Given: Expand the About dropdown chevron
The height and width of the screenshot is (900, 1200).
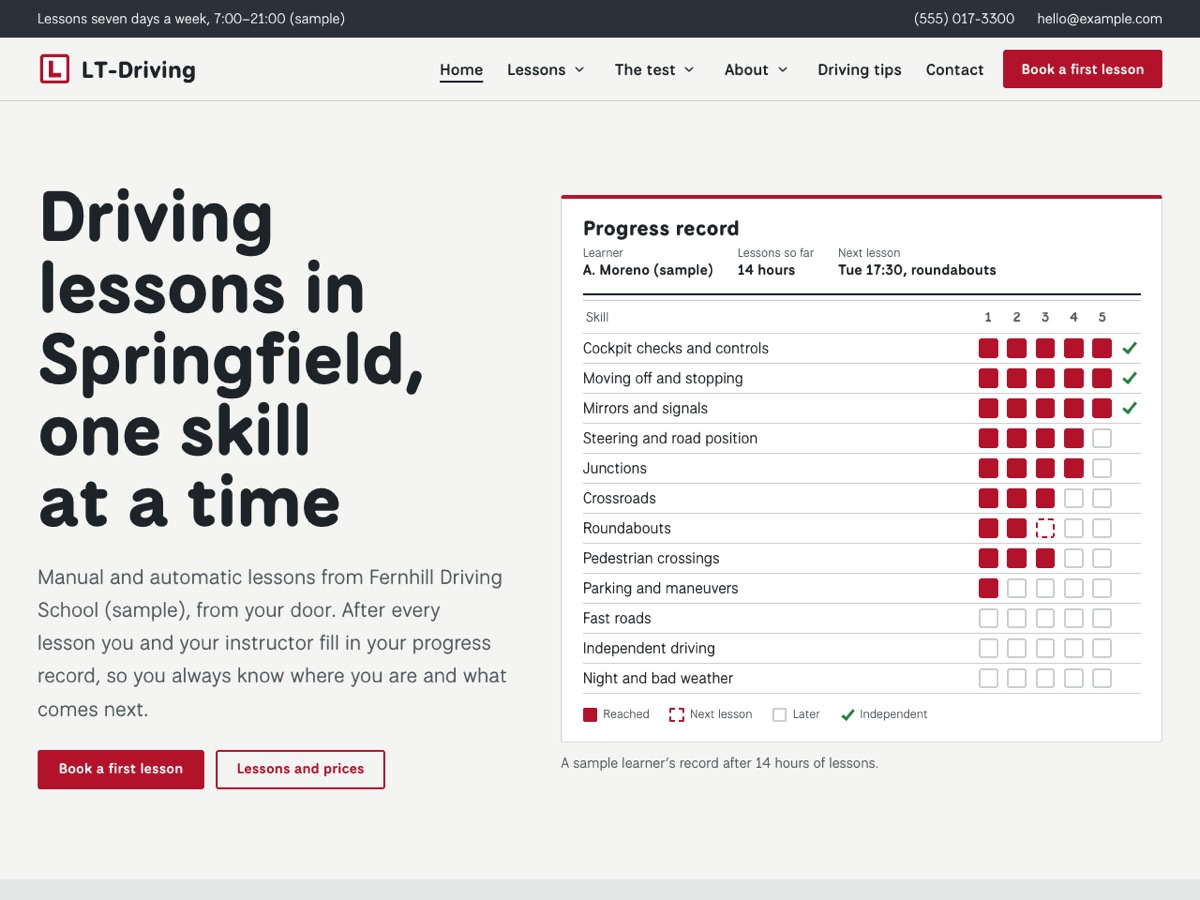Looking at the screenshot, I should pos(782,70).
